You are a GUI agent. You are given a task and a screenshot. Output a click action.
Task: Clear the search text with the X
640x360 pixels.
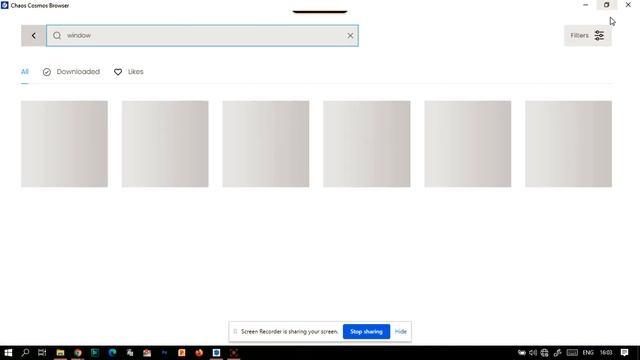350,36
